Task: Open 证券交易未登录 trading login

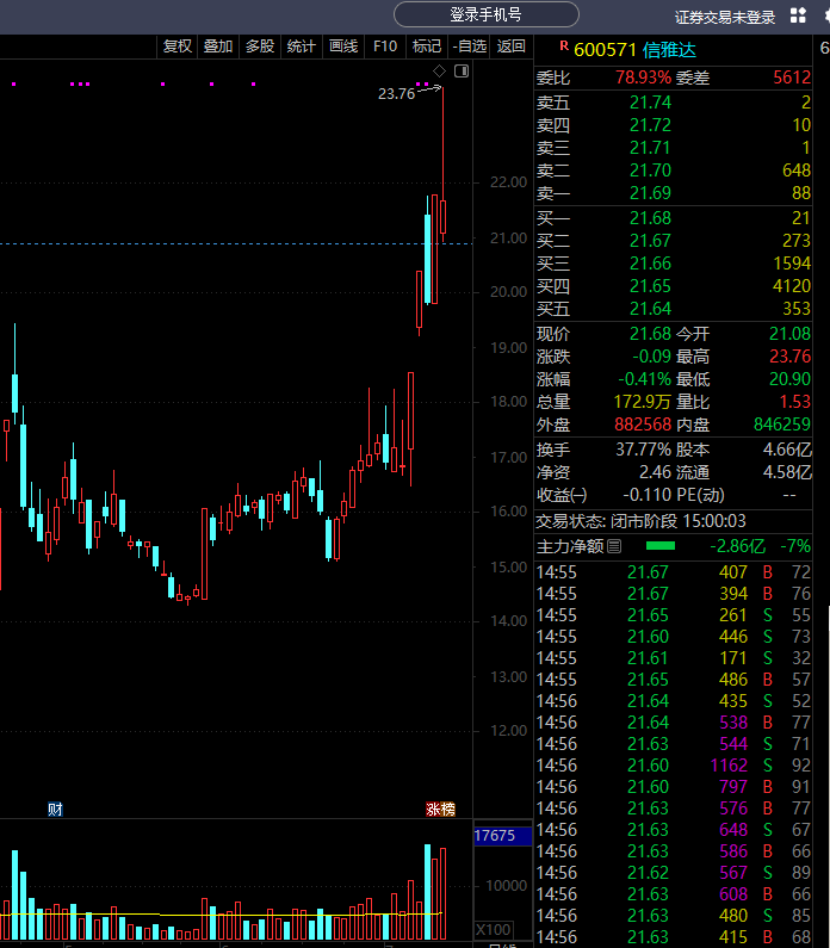Action: tap(725, 18)
